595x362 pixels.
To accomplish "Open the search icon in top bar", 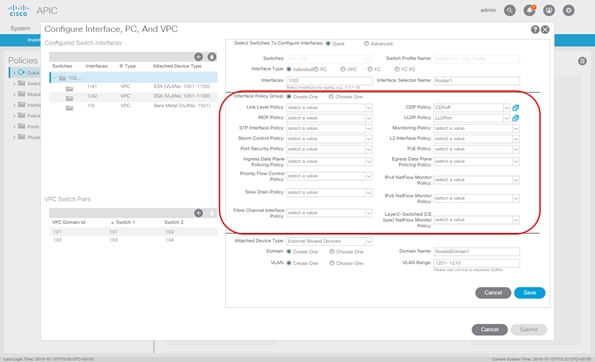I will pos(510,11).
